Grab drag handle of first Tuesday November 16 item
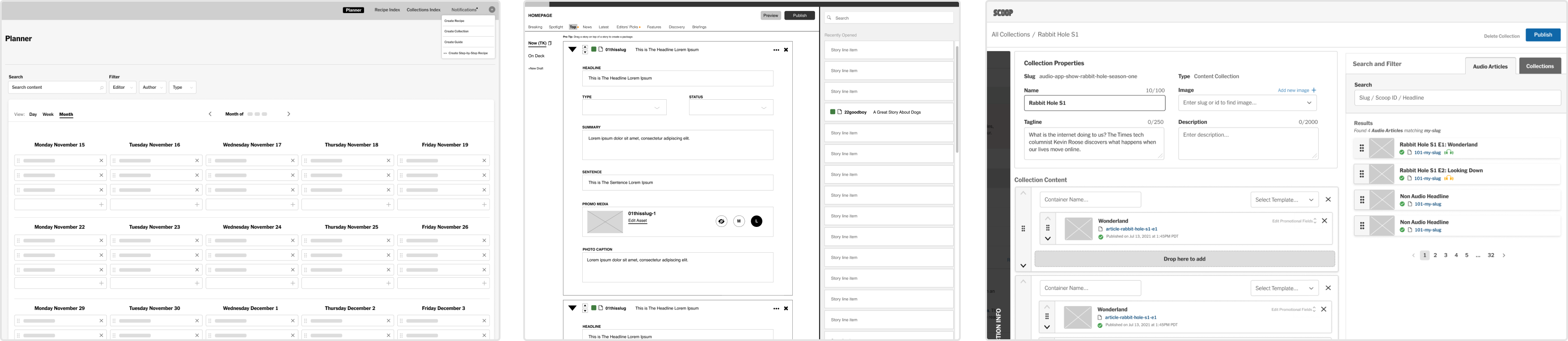The width and height of the screenshot is (1568, 341). coord(114,160)
